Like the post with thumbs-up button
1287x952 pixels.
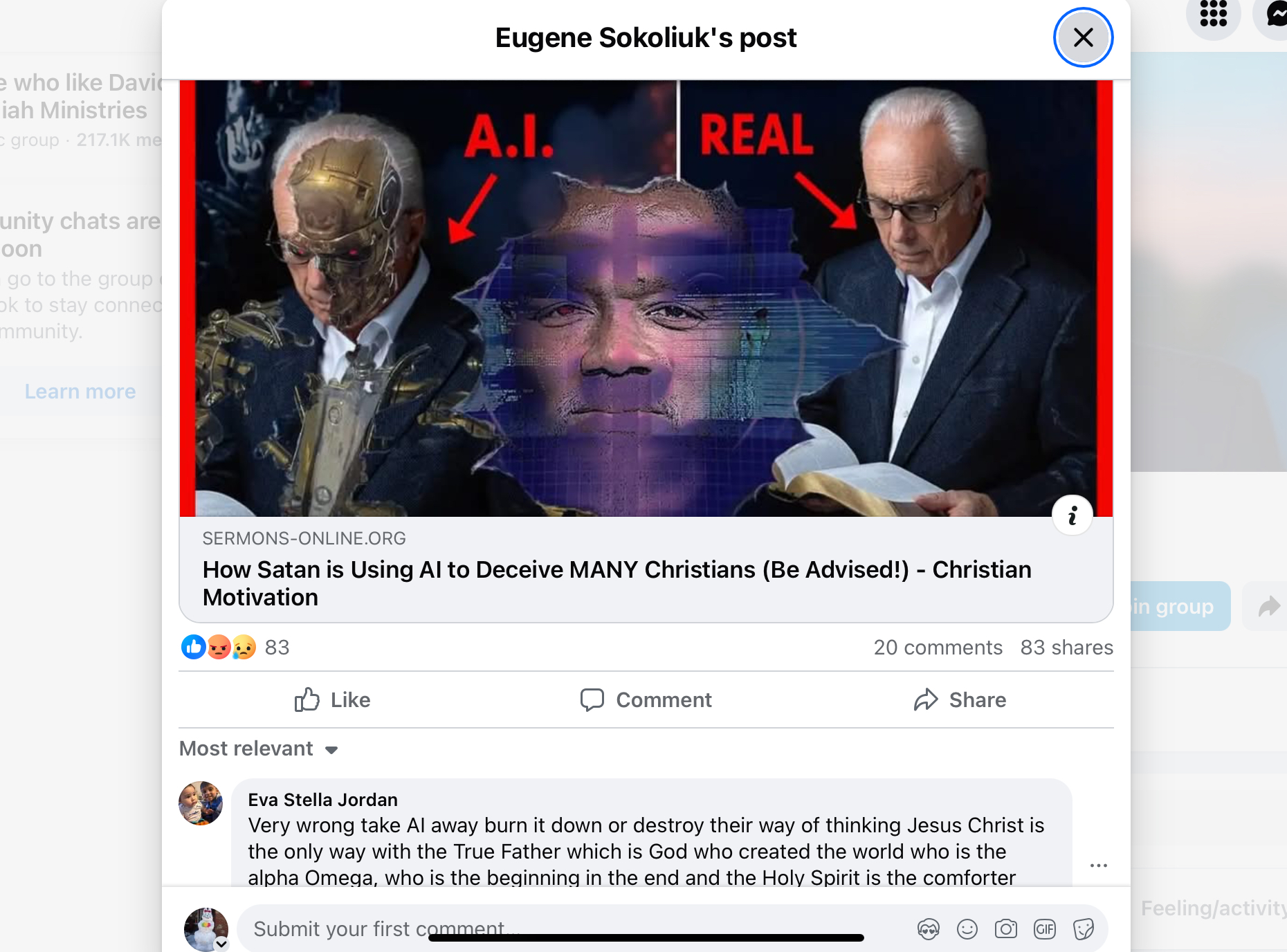point(332,699)
